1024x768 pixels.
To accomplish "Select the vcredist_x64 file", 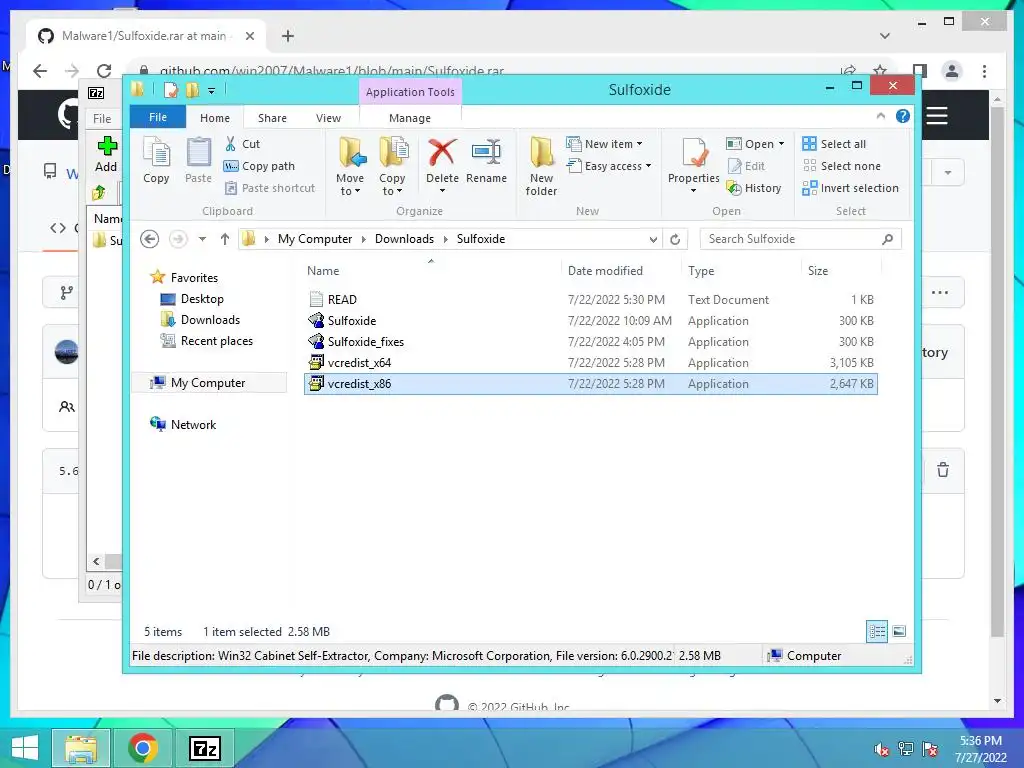I will tap(590, 362).
